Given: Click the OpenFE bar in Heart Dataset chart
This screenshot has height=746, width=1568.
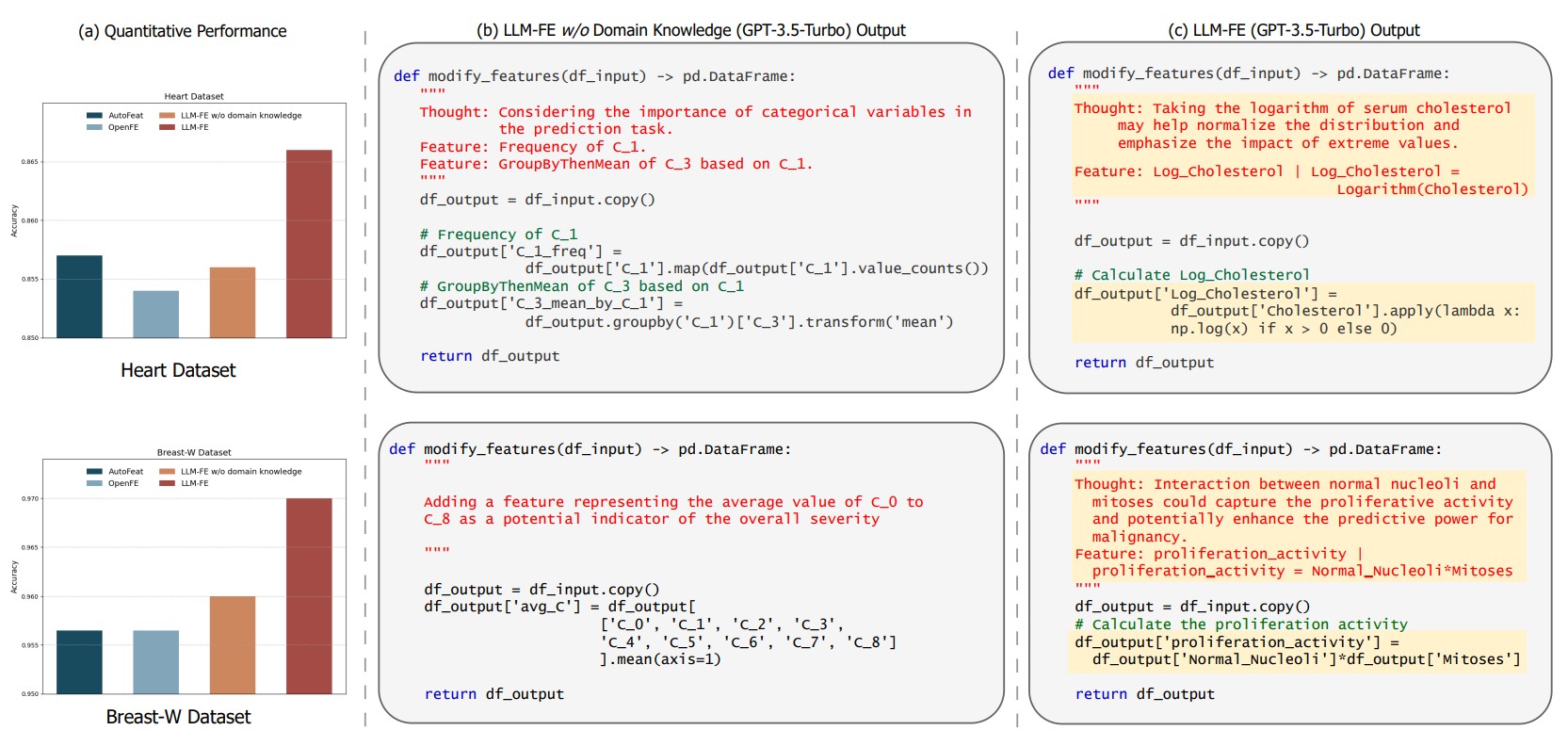Looking at the screenshot, I should 155,314.
